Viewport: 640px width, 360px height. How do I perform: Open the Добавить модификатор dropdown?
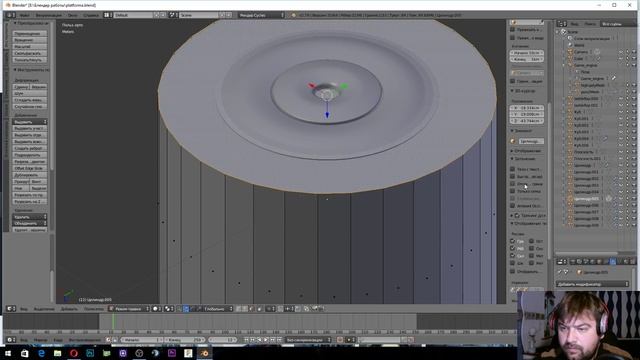(593, 284)
